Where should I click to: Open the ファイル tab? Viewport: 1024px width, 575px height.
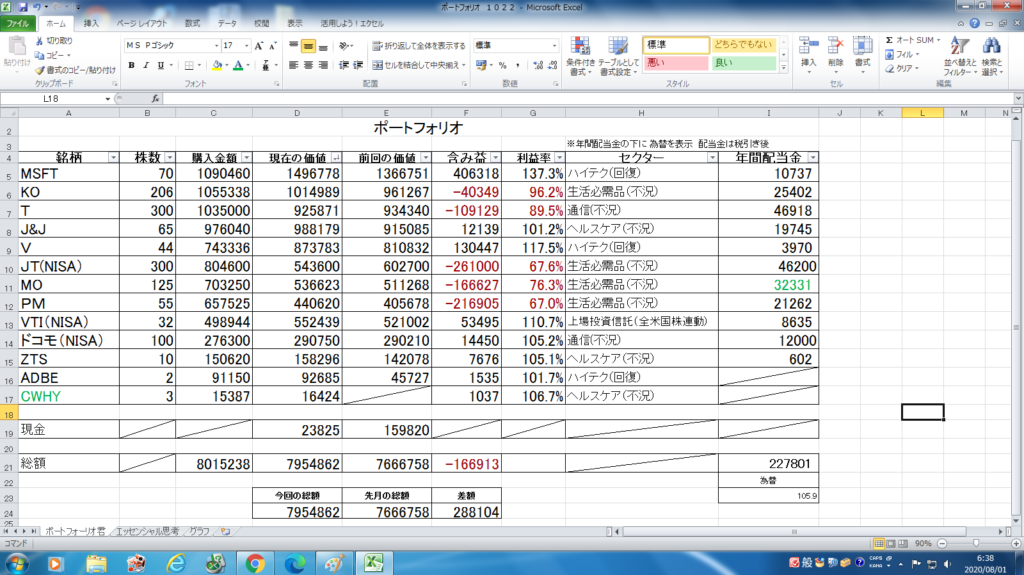(18, 24)
